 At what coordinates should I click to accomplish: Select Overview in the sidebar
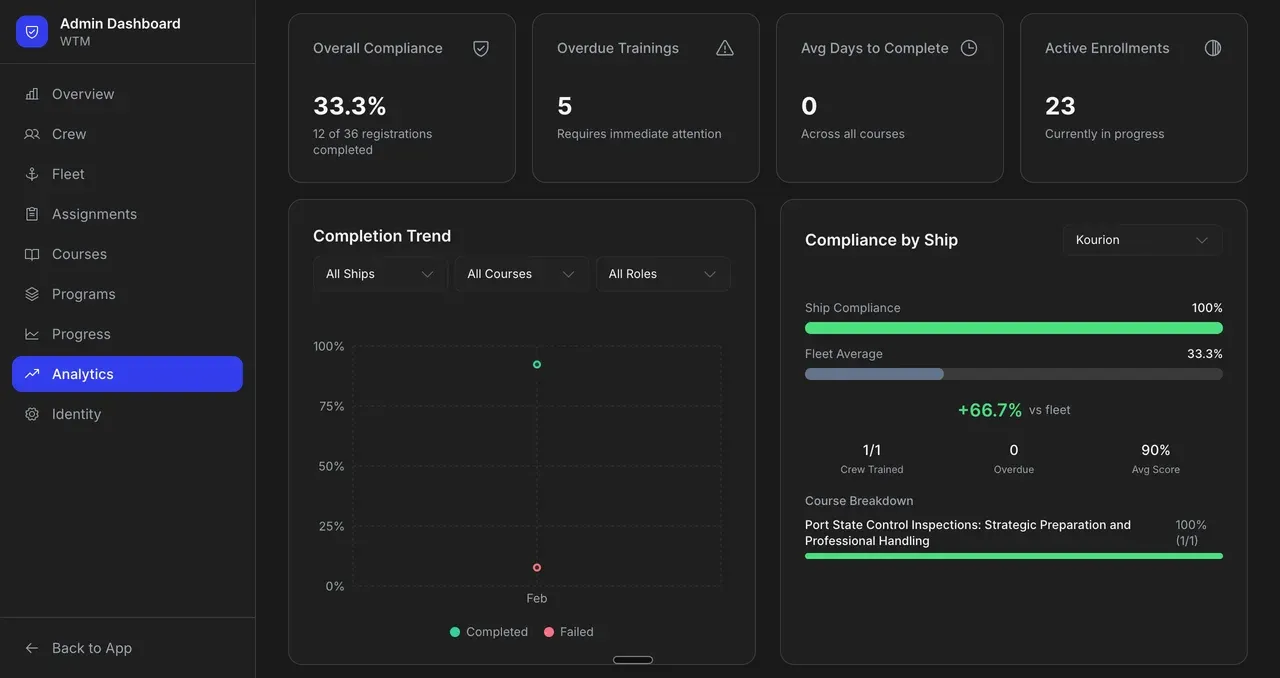tap(83, 93)
